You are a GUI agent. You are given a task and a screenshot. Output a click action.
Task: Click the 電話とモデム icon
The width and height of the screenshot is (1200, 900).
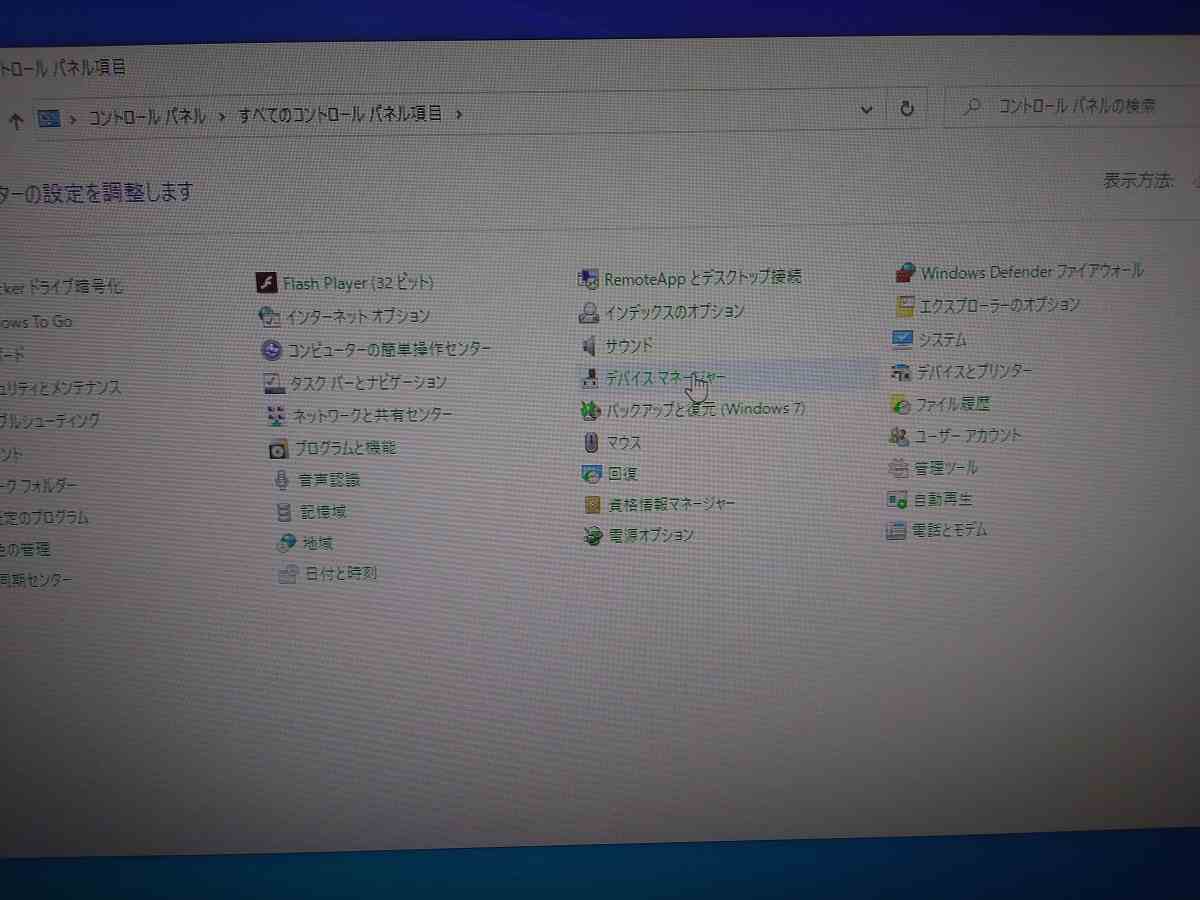pyautogui.click(x=896, y=531)
